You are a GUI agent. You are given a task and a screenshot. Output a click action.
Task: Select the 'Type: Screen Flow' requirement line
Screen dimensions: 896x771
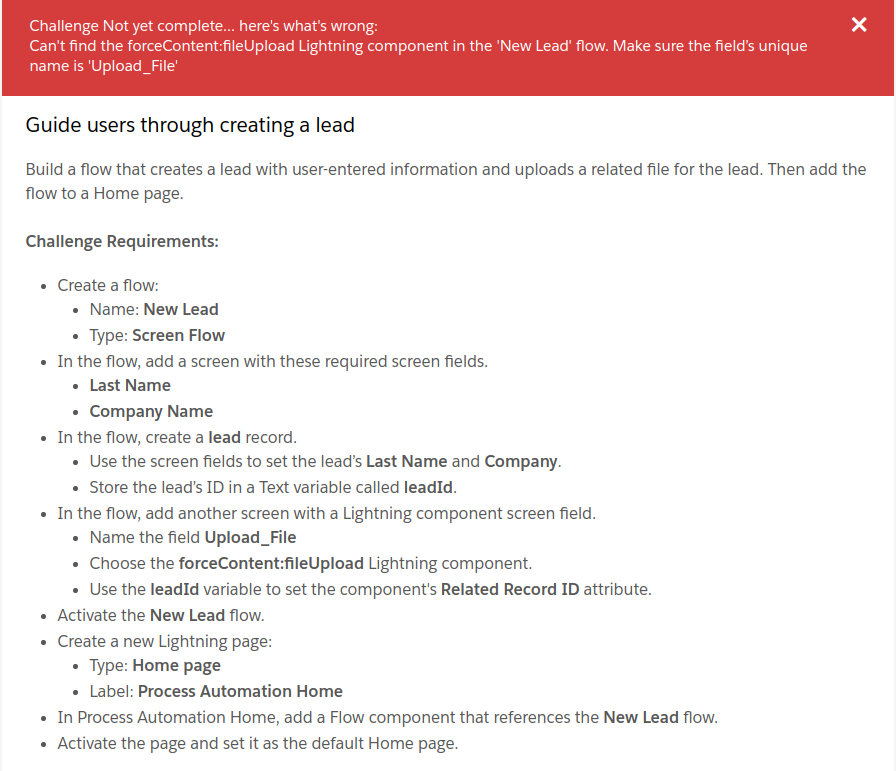(157, 335)
